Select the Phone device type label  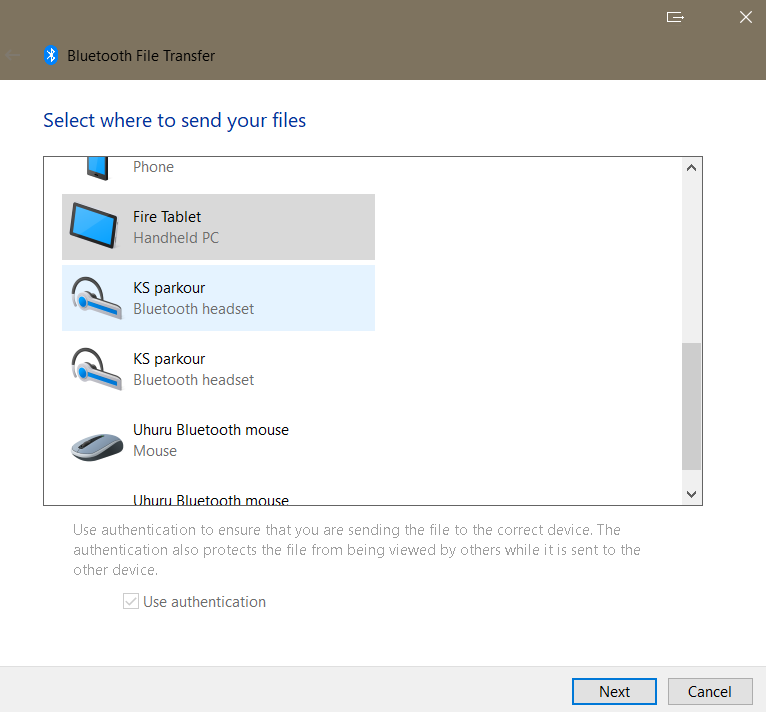coord(153,167)
